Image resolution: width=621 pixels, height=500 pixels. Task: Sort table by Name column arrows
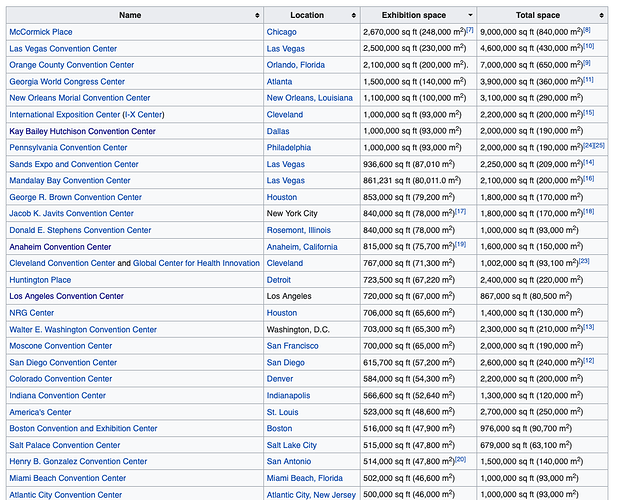pos(257,15)
